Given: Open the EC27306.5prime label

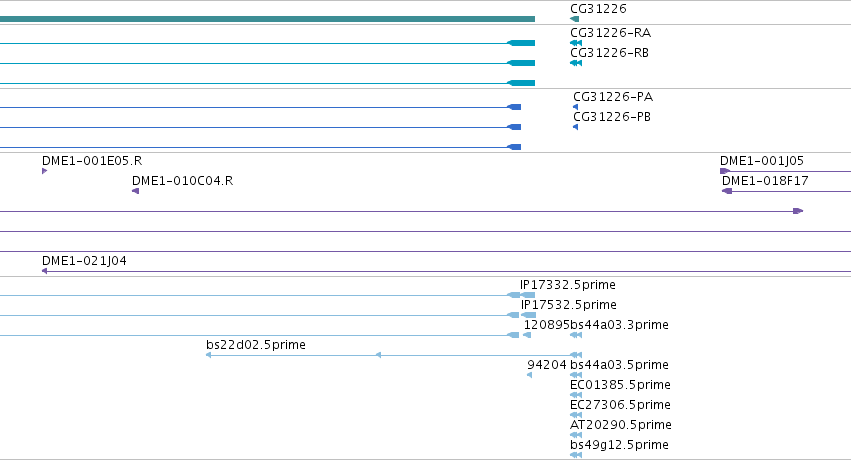Looking at the screenshot, I should 620,405.
